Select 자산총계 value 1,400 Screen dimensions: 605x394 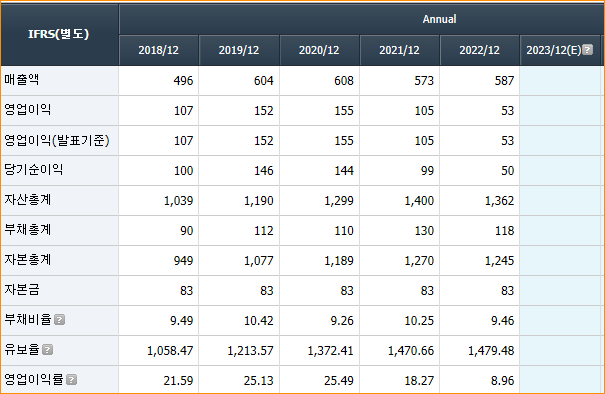pos(419,201)
